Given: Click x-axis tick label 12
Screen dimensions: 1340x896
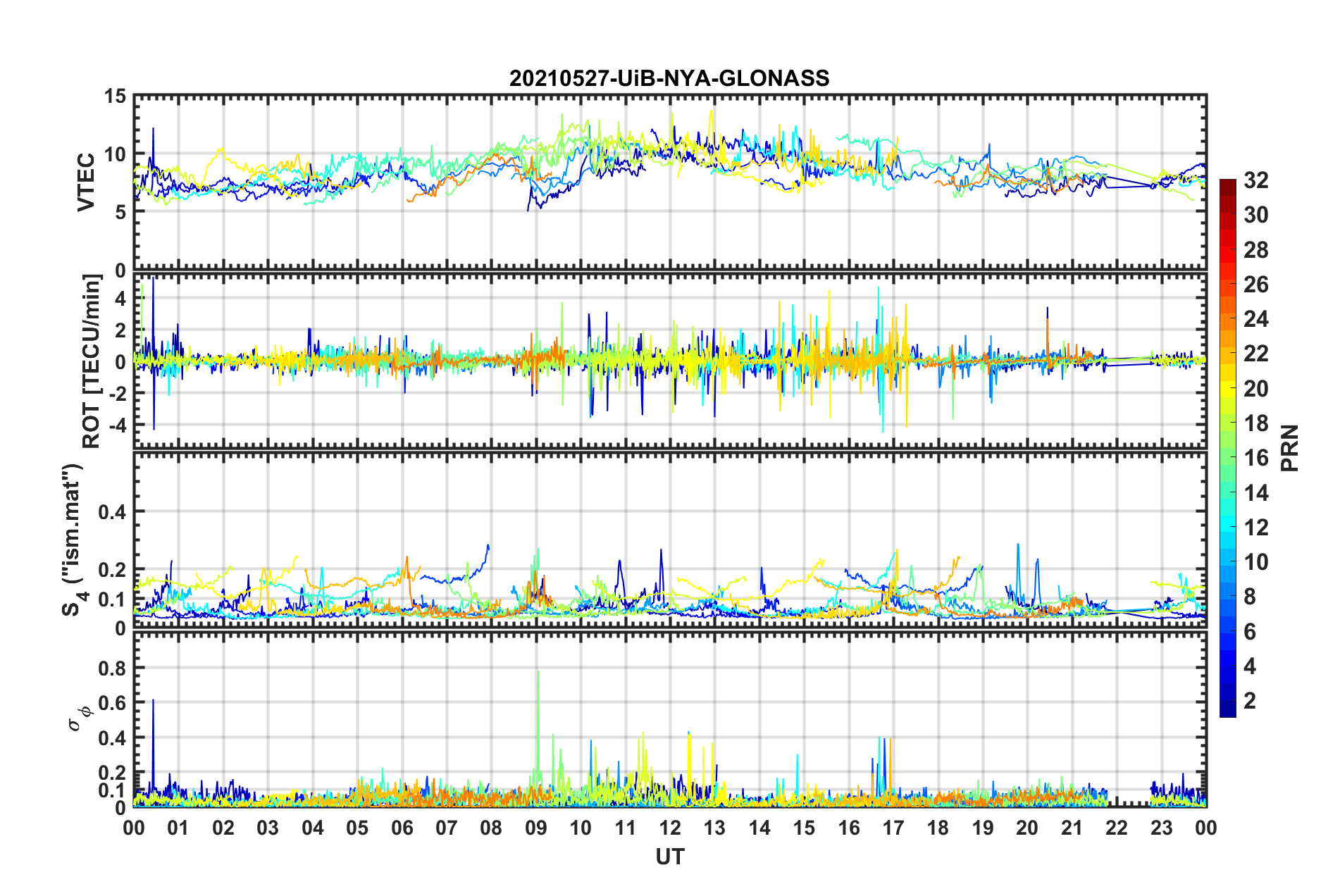Looking at the screenshot, I should pyautogui.click(x=670, y=828).
